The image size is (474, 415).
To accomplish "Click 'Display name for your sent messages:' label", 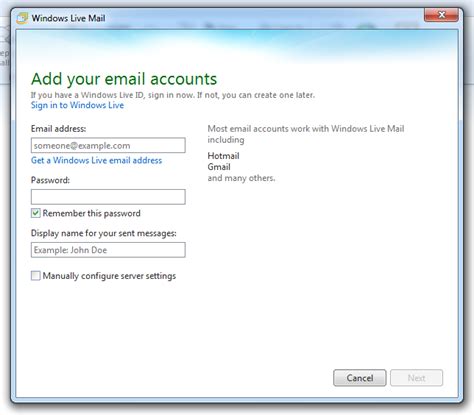I will click(104, 233).
